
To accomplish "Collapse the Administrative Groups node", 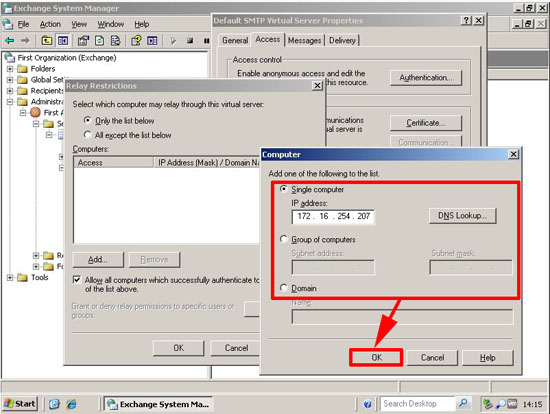I will pos(10,102).
